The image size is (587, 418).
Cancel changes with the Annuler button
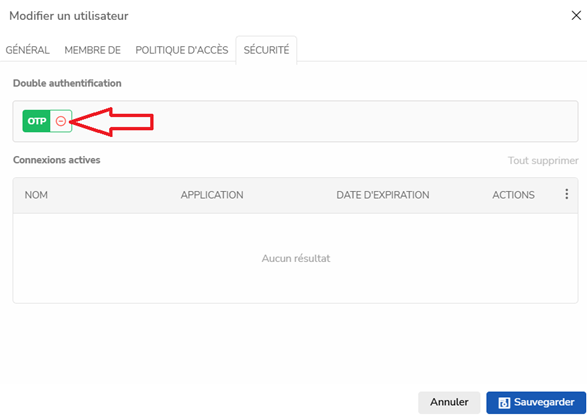point(449,402)
